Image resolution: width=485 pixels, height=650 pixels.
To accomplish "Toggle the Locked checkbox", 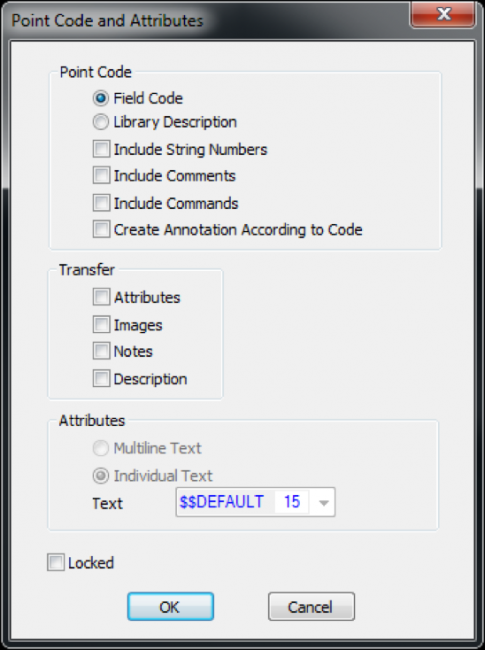I will (56, 563).
